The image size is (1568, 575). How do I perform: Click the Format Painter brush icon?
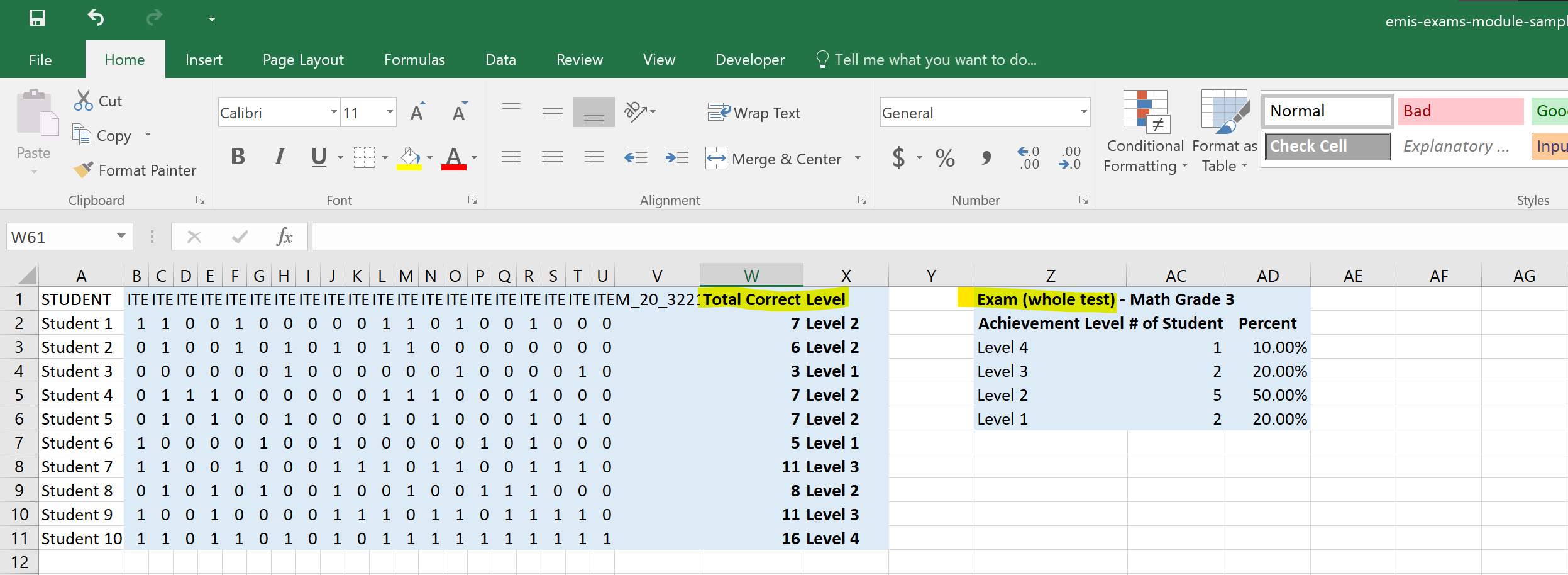coord(83,170)
